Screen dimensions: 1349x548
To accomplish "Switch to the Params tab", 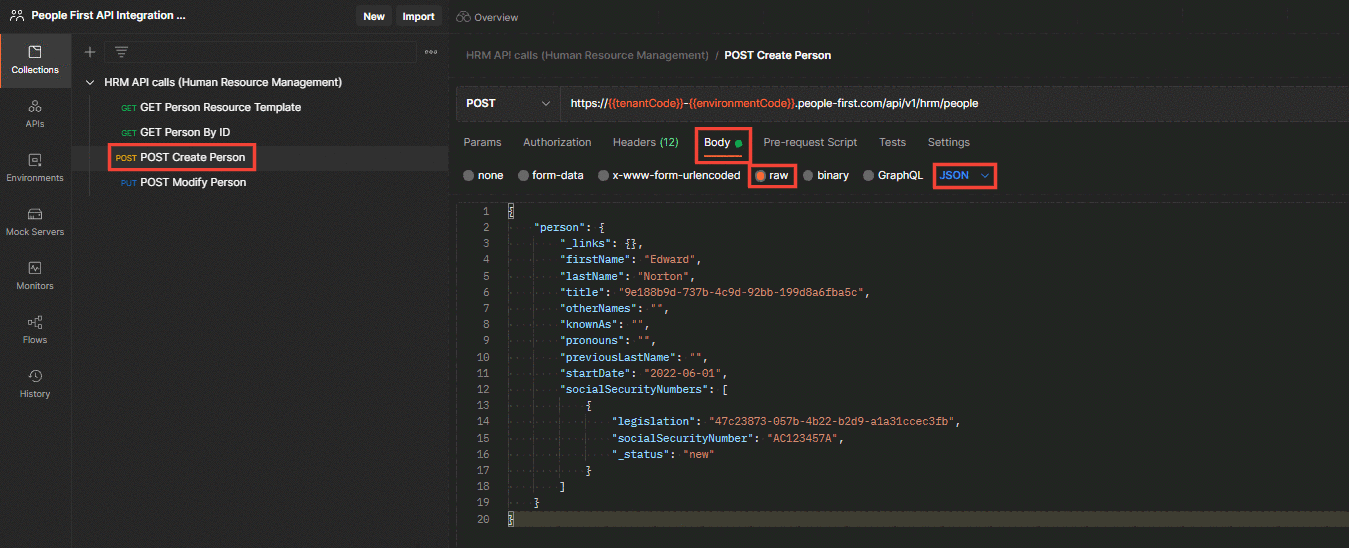I will tap(482, 142).
